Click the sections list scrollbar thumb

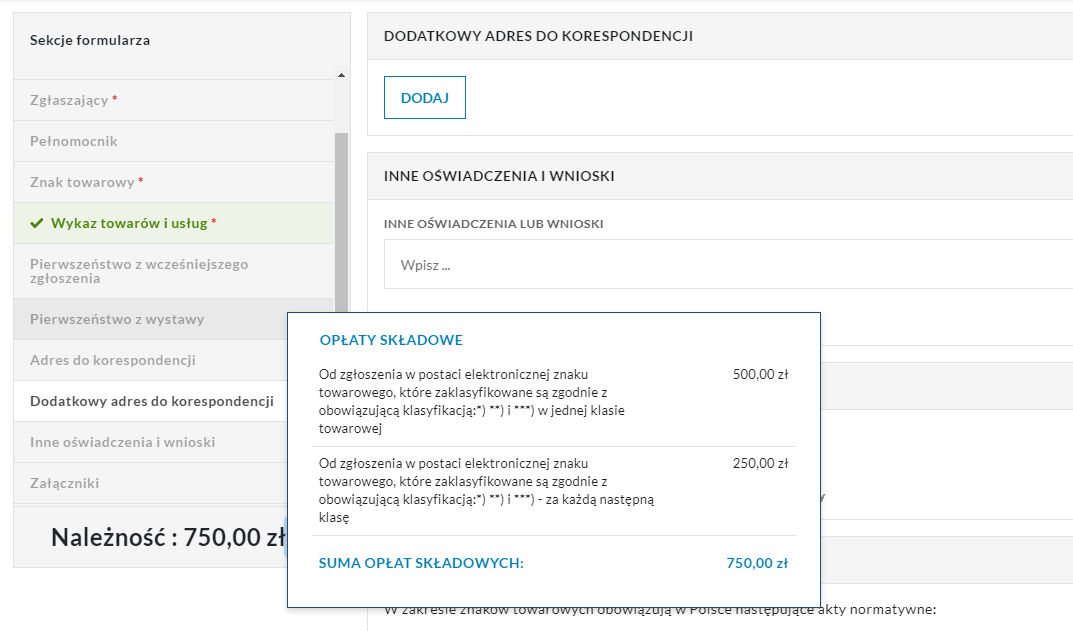coord(341,220)
